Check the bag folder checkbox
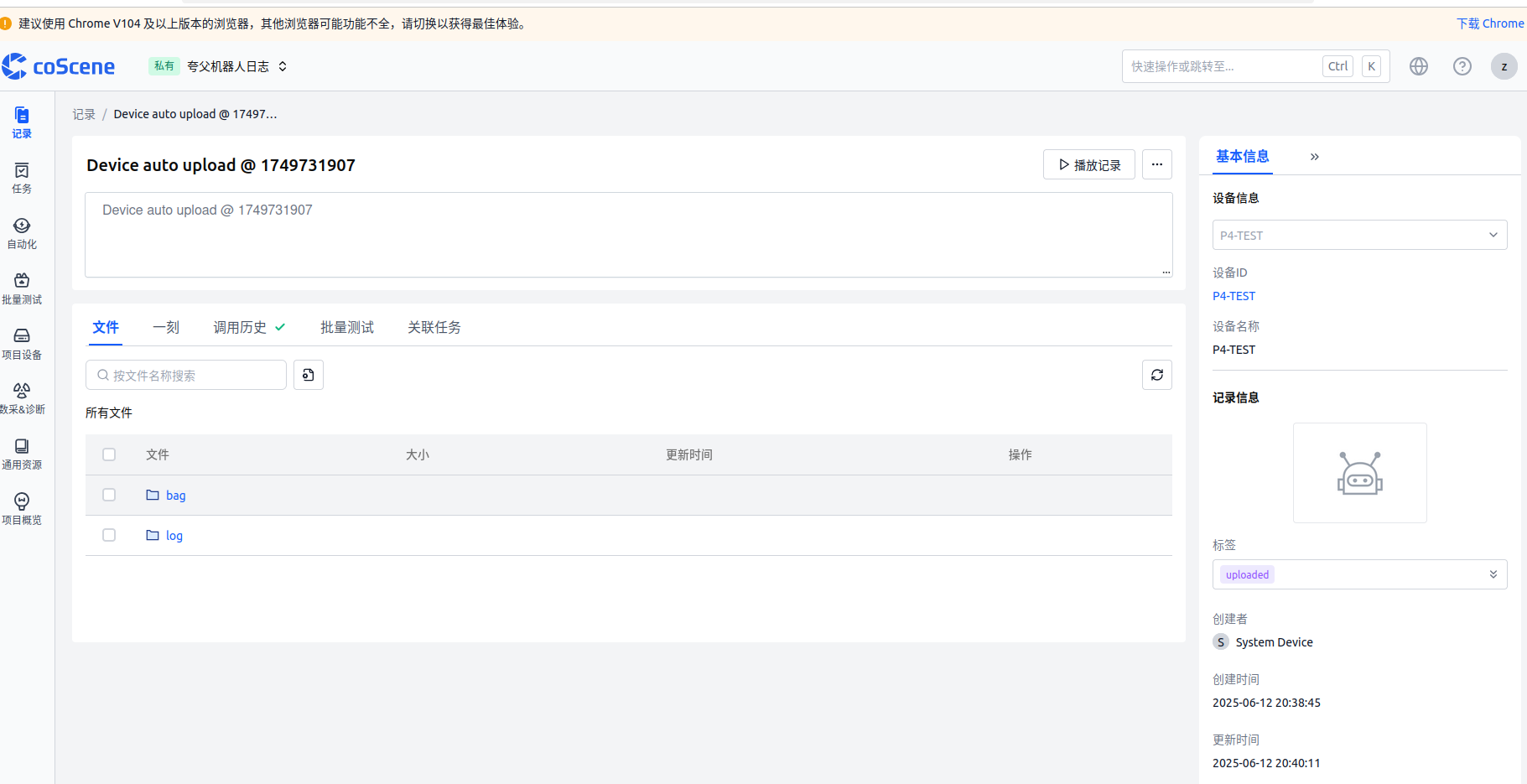This screenshot has height=784, width=1527. click(x=109, y=495)
